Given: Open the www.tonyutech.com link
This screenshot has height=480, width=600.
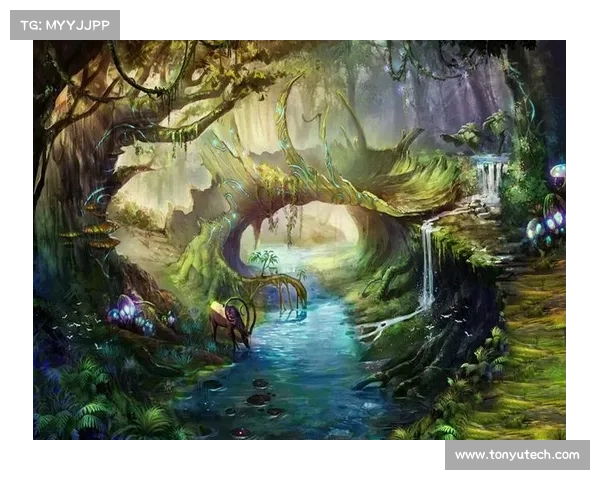Looking at the screenshot, I should tap(516, 455).
